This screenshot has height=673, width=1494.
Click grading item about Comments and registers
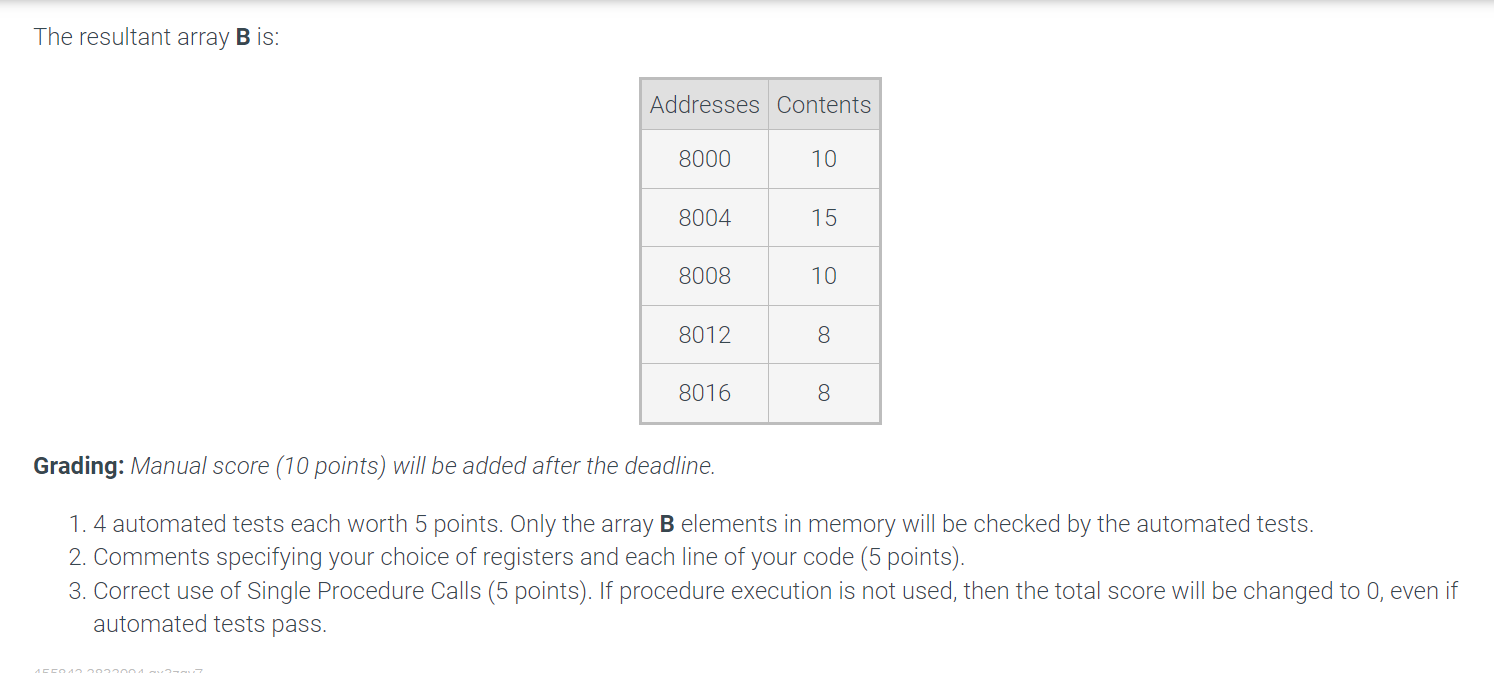click(529, 557)
